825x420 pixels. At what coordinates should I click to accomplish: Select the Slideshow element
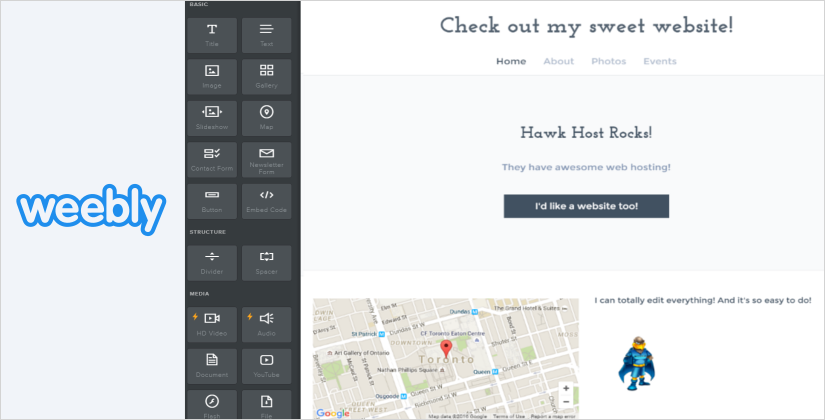(212, 118)
